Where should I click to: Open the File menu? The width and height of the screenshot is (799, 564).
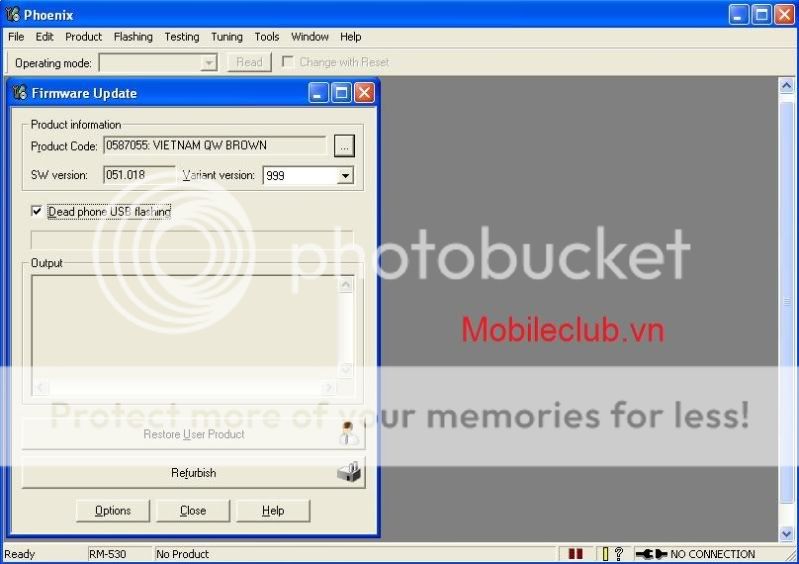coord(16,37)
